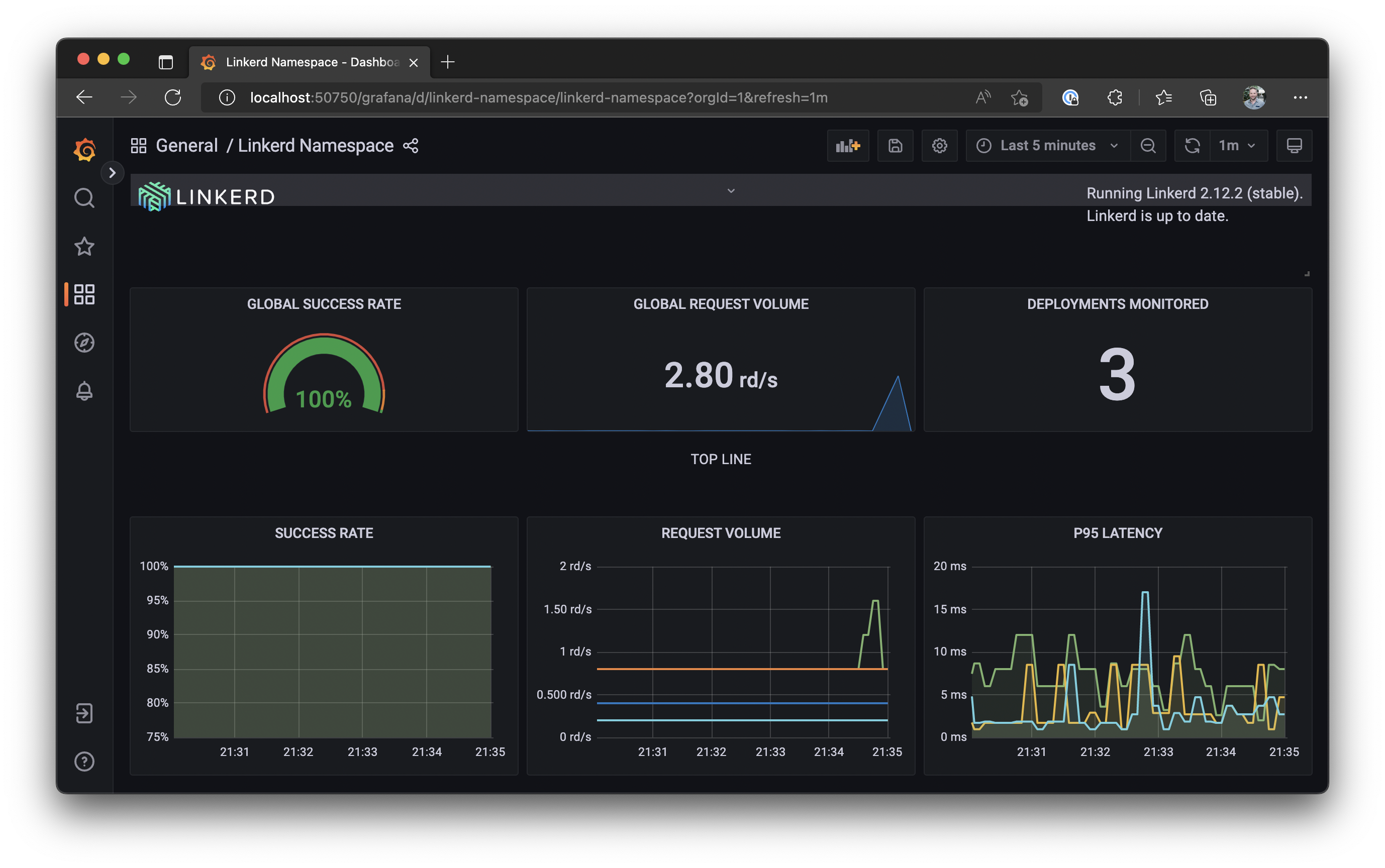Open browser Collections icon

coord(1208,97)
